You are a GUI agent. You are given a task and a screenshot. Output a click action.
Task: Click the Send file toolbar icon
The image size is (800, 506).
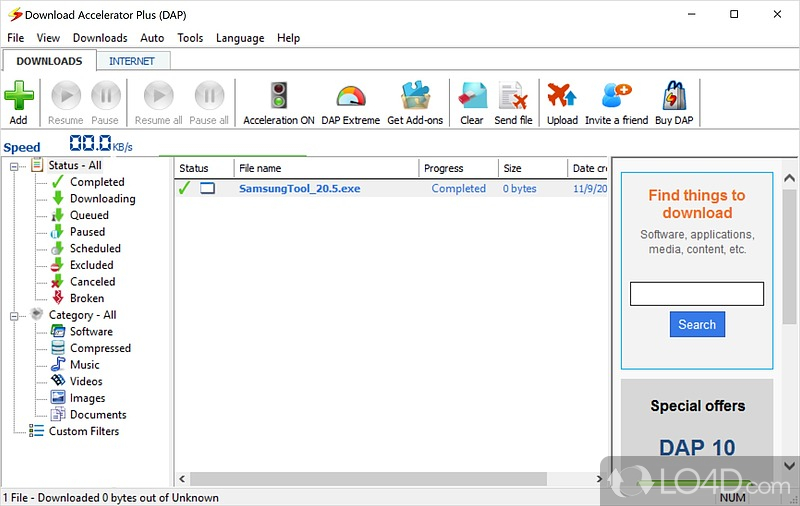tap(513, 98)
